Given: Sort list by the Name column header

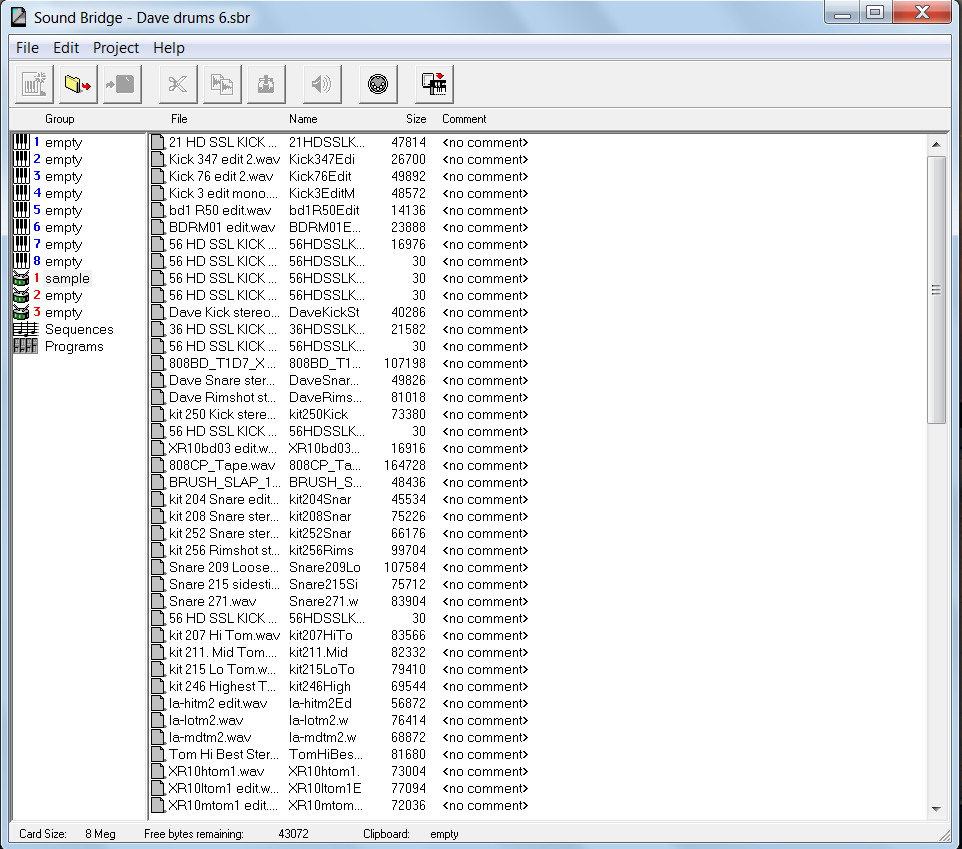Looking at the screenshot, I should (303, 119).
